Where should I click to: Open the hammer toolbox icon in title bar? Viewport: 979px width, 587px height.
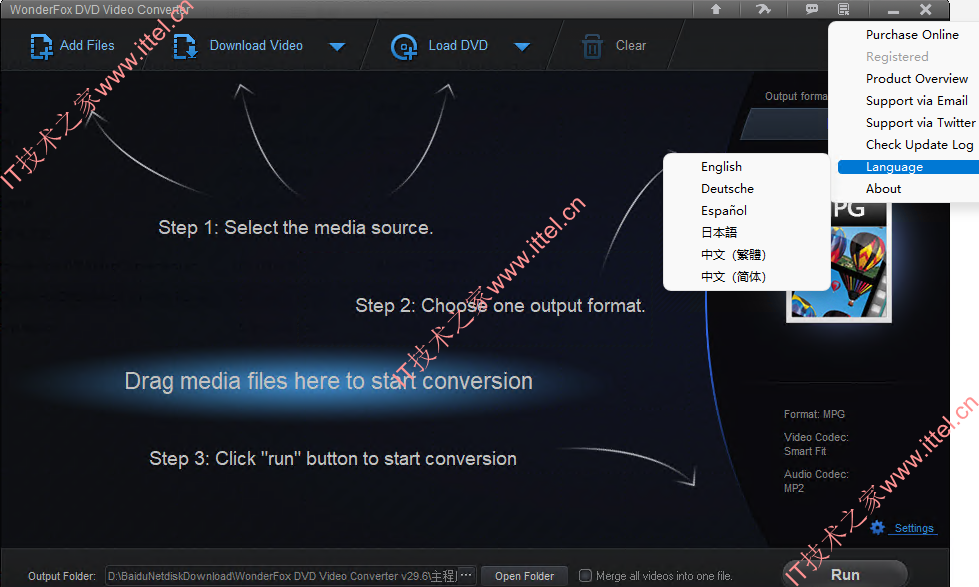click(x=763, y=9)
